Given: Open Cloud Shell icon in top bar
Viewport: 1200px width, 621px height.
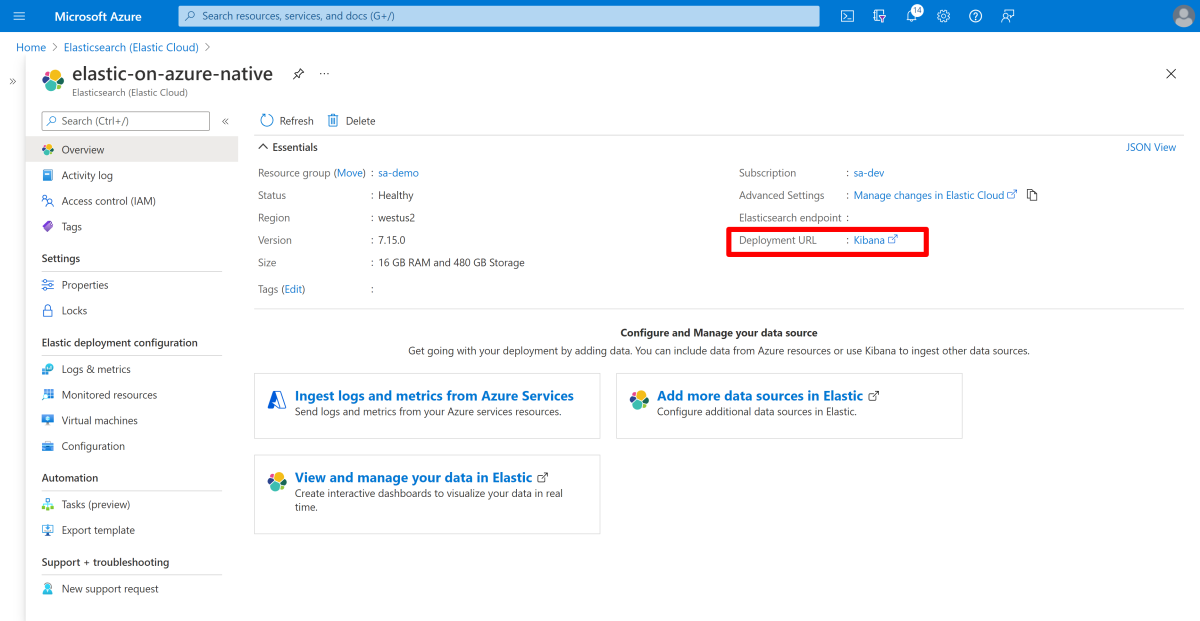Looking at the screenshot, I should coord(847,16).
